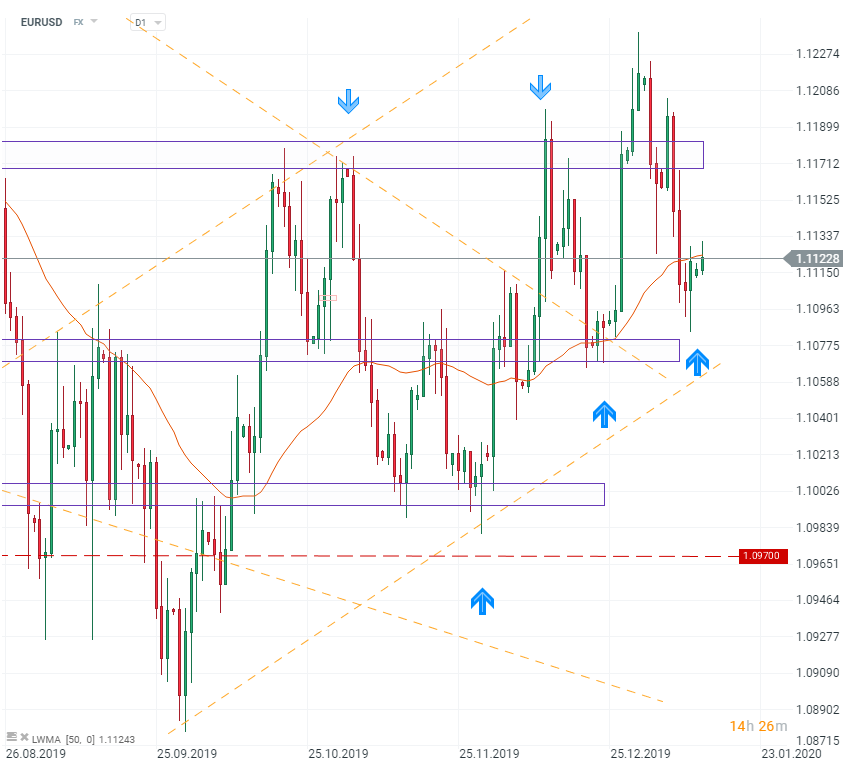Click the 25.11.2019 date on time axis
This screenshot has height=771, width=855.
pyautogui.click(x=489, y=754)
